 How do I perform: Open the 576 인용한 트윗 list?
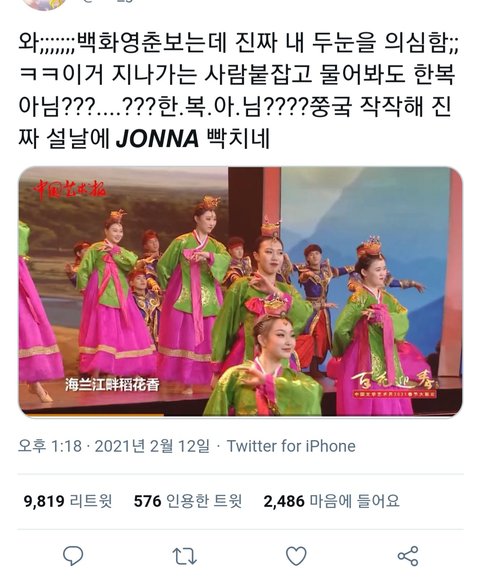point(188,501)
